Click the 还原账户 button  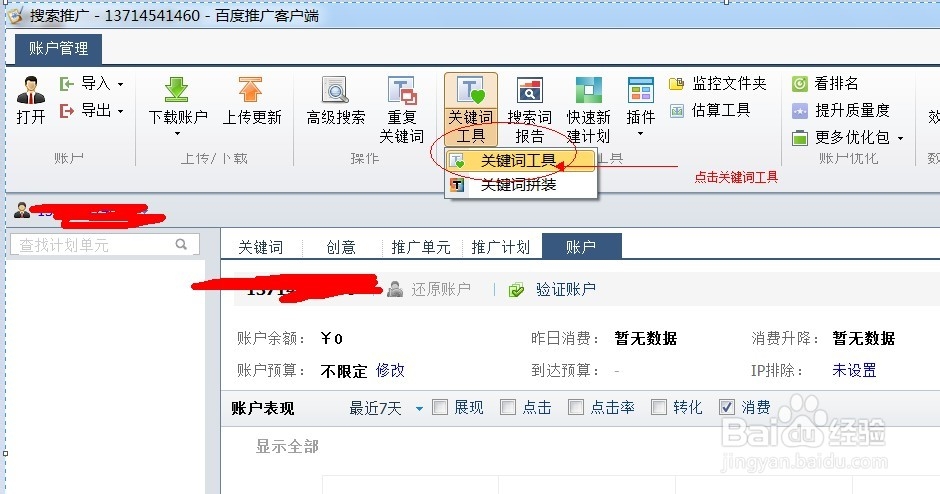pyautogui.click(x=429, y=290)
